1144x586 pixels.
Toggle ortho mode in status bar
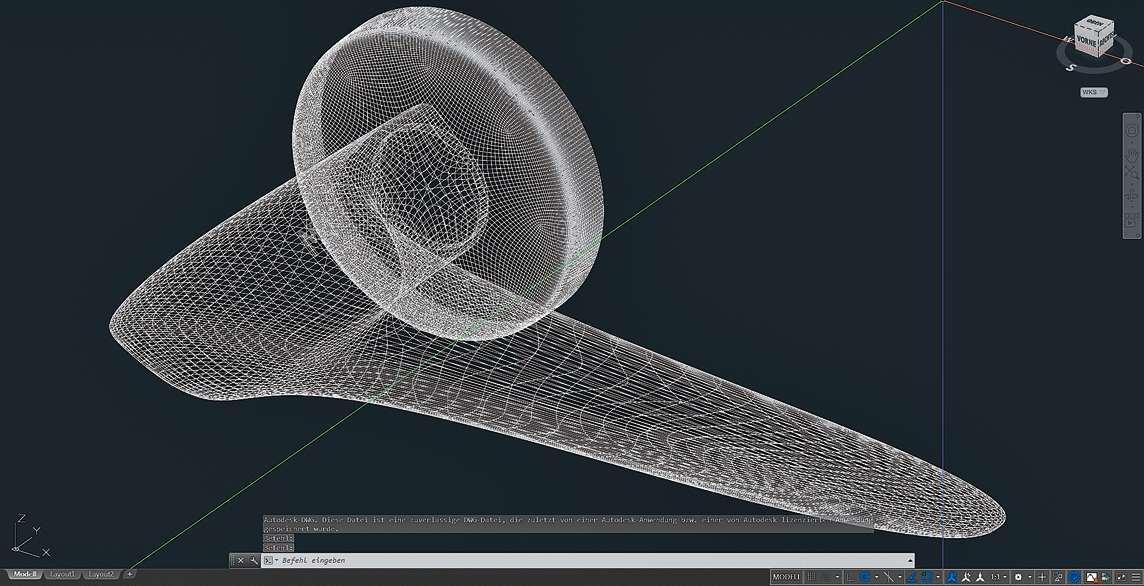coord(850,577)
